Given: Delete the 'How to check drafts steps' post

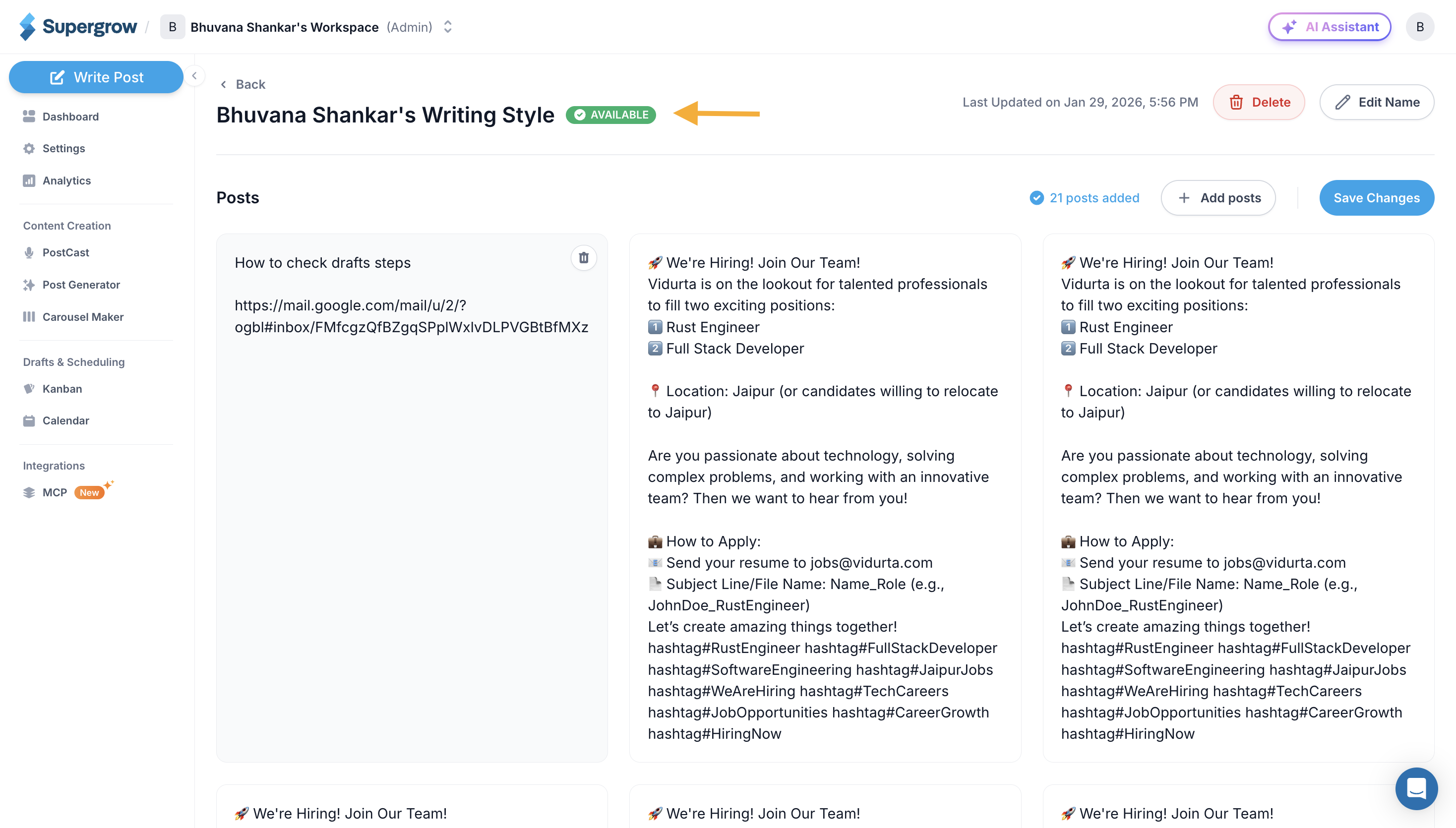Looking at the screenshot, I should 584,258.
